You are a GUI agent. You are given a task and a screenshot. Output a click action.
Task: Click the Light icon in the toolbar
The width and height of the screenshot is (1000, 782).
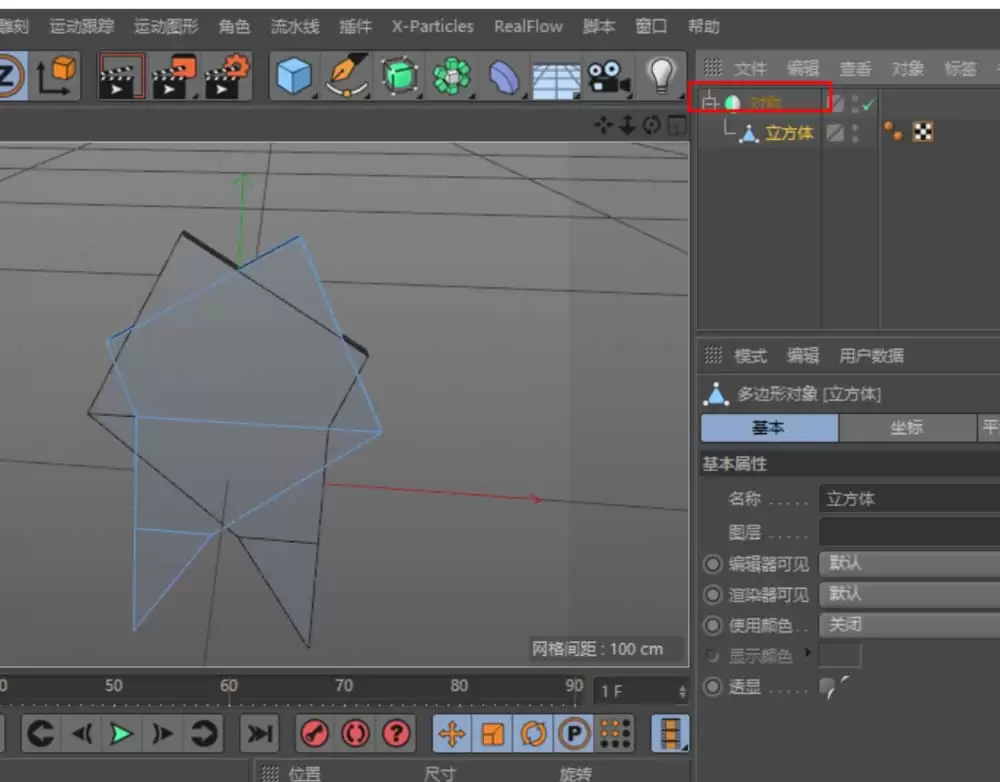(x=660, y=75)
